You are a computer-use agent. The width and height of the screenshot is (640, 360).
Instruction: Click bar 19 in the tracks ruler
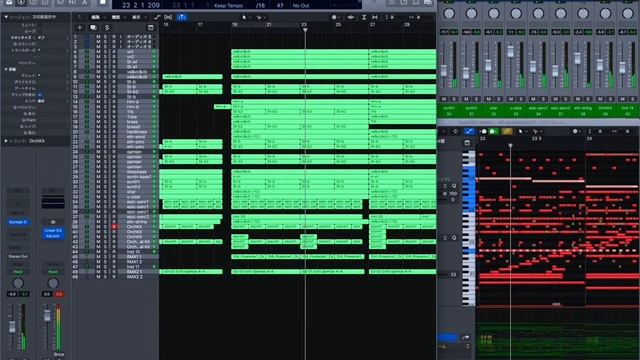pos(235,25)
